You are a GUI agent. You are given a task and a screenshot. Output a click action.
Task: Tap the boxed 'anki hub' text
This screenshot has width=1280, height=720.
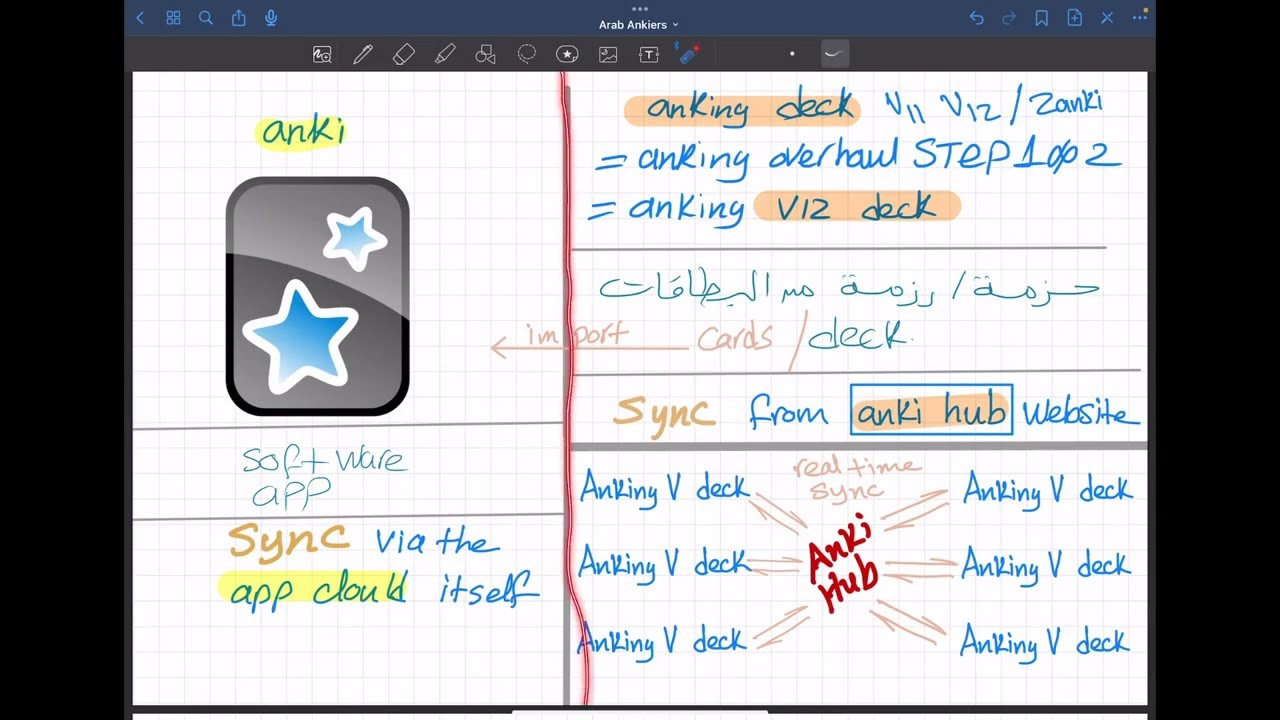click(x=931, y=410)
